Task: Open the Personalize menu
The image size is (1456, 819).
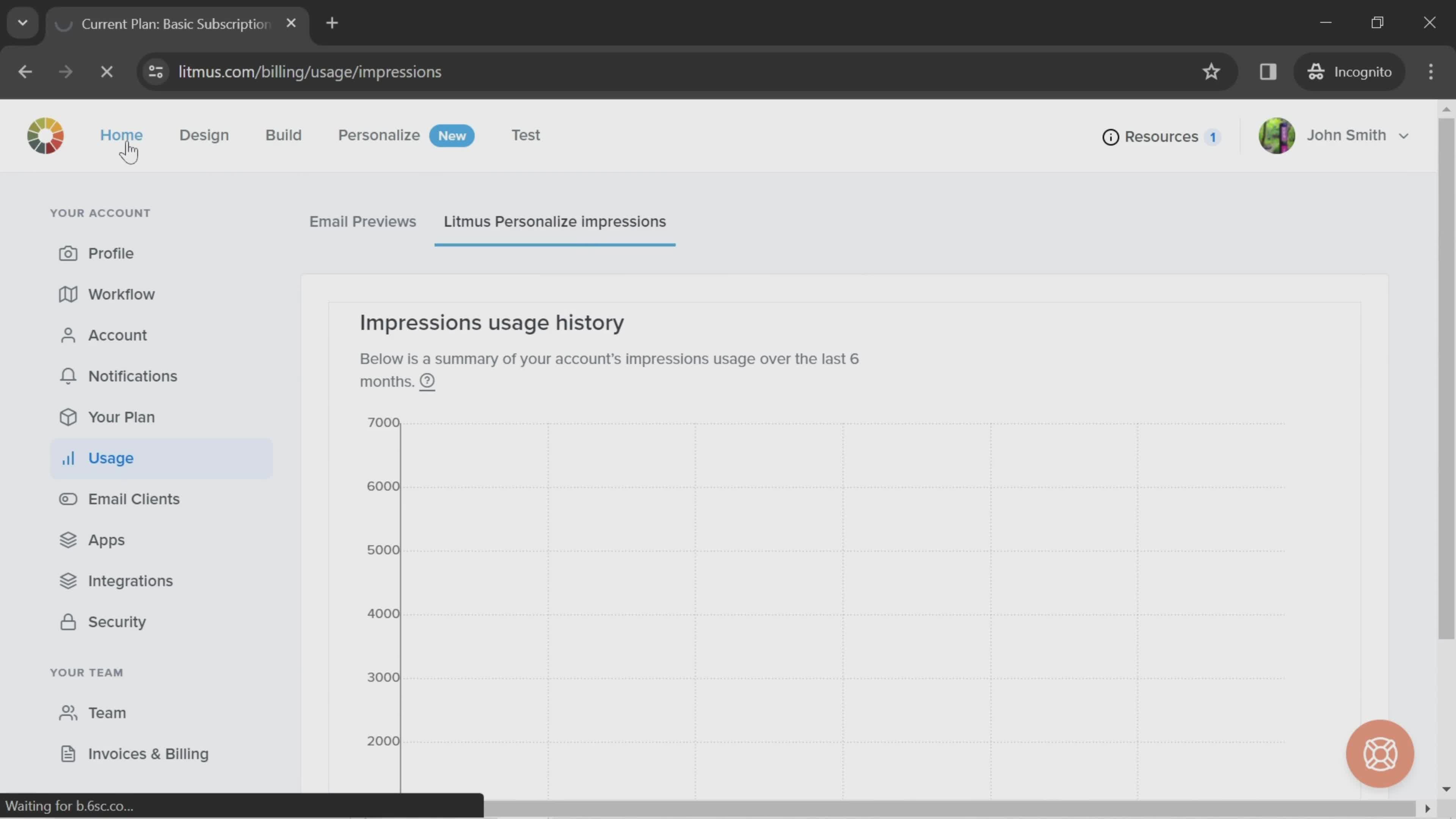Action: [x=379, y=135]
